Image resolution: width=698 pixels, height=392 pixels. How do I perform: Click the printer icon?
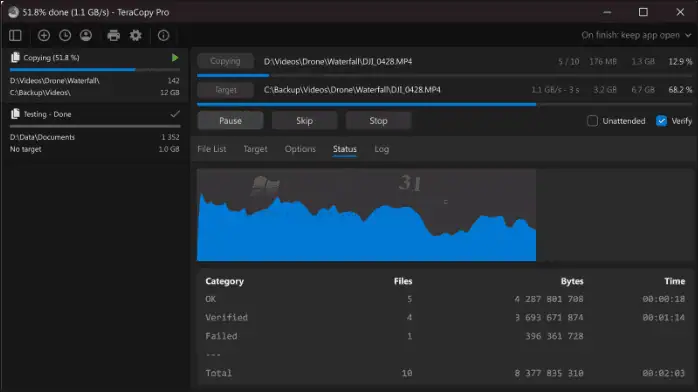pyautogui.click(x=114, y=35)
